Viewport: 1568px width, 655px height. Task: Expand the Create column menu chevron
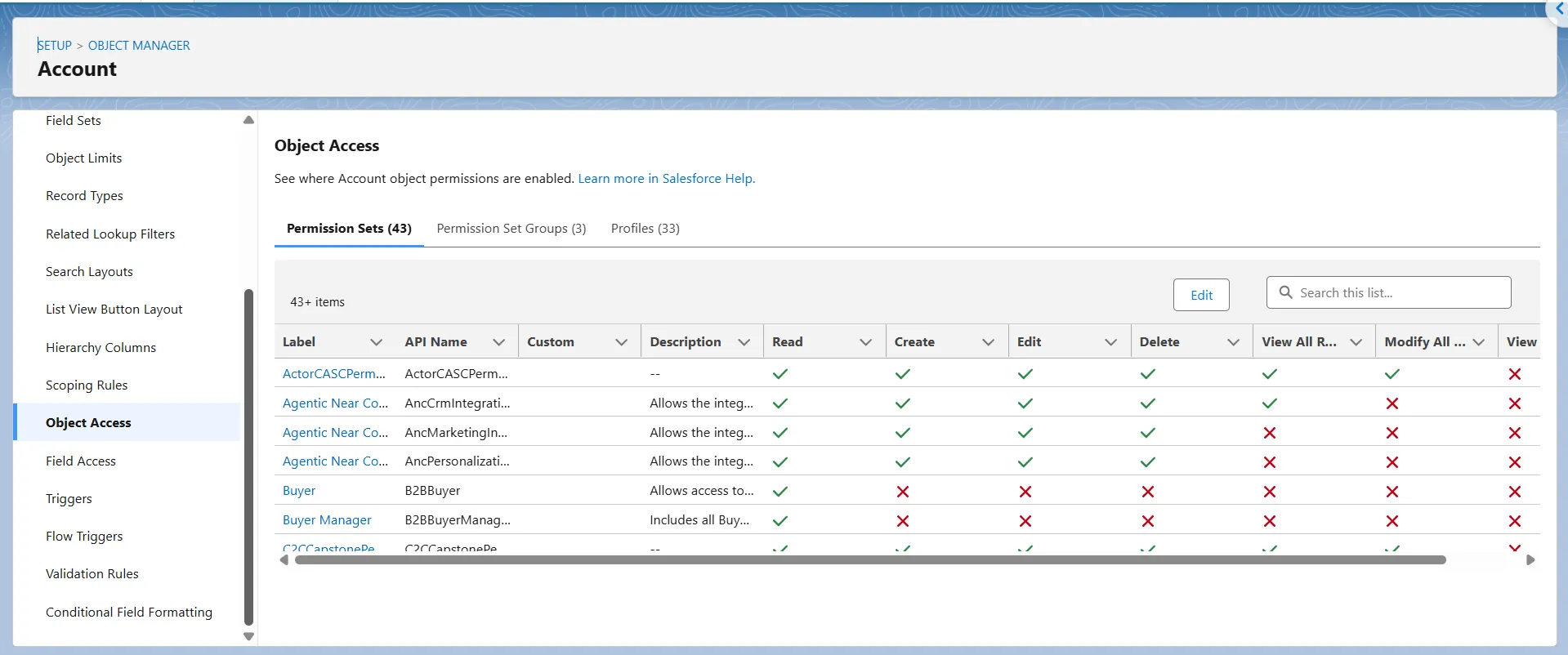989,342
